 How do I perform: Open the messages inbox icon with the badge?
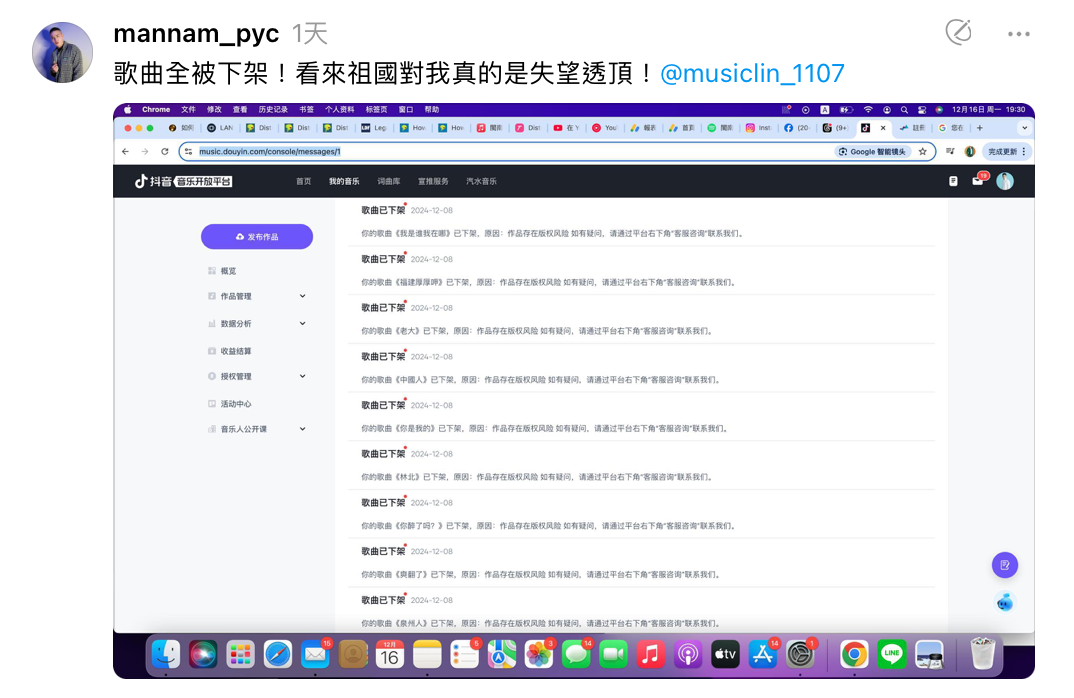click(978, 181)
